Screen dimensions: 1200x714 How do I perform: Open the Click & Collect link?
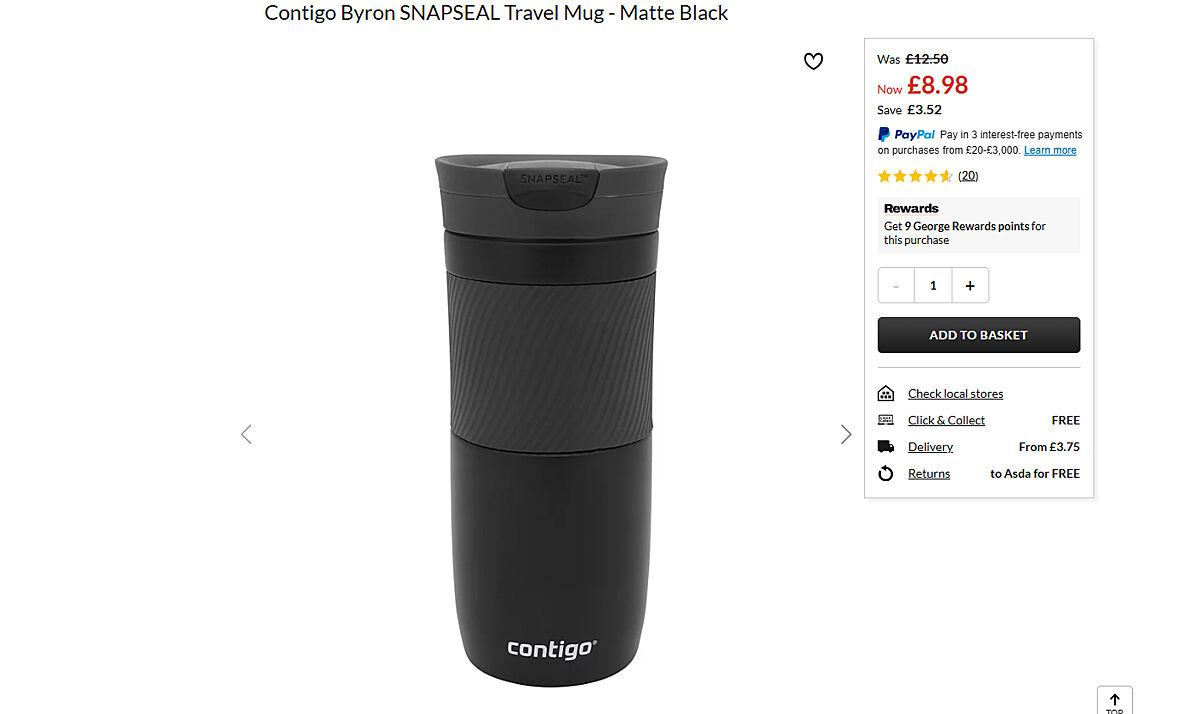[x=946, y=420]
